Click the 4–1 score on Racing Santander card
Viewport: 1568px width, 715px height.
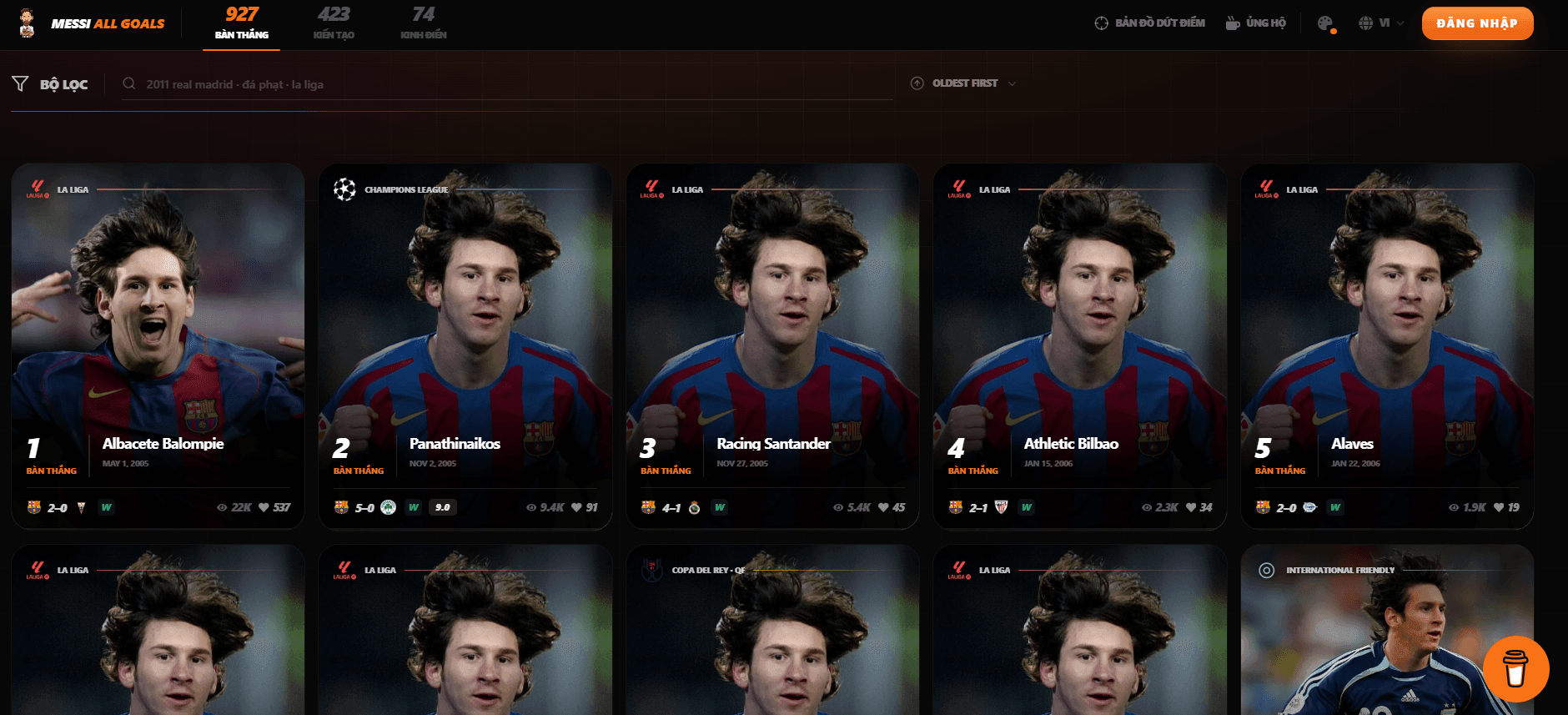(672, 507)
